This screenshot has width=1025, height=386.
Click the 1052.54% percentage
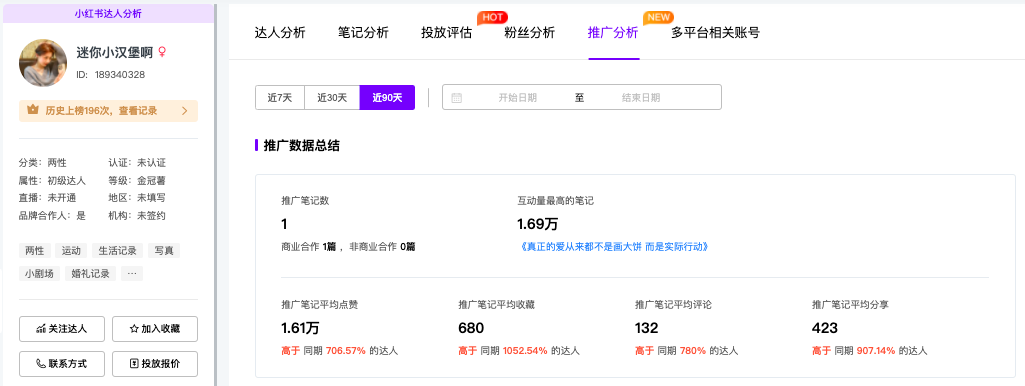tap(525, 351)
